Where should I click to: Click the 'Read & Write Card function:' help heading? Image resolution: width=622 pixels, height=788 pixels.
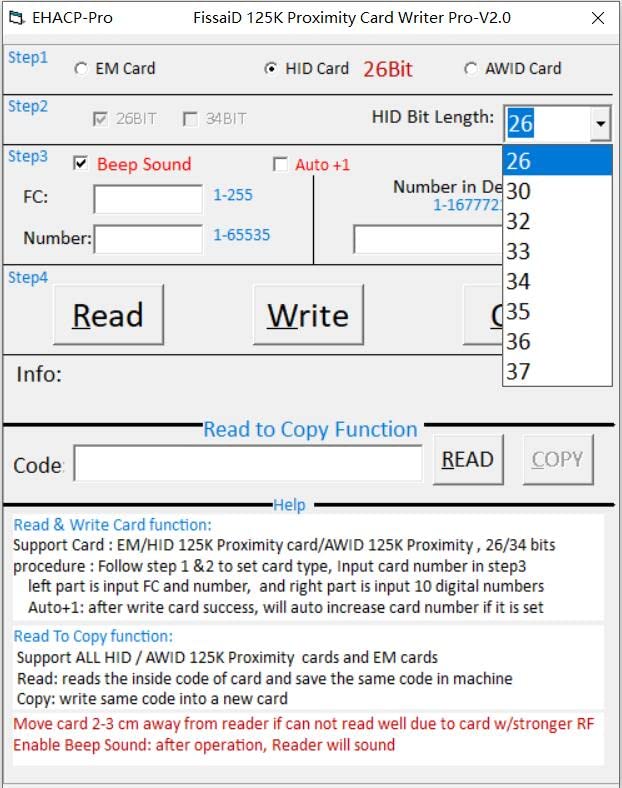(113, 525)
